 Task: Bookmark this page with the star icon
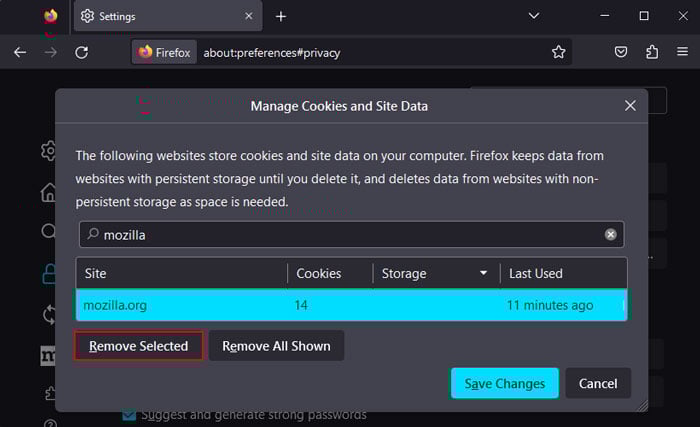(559, 52)
